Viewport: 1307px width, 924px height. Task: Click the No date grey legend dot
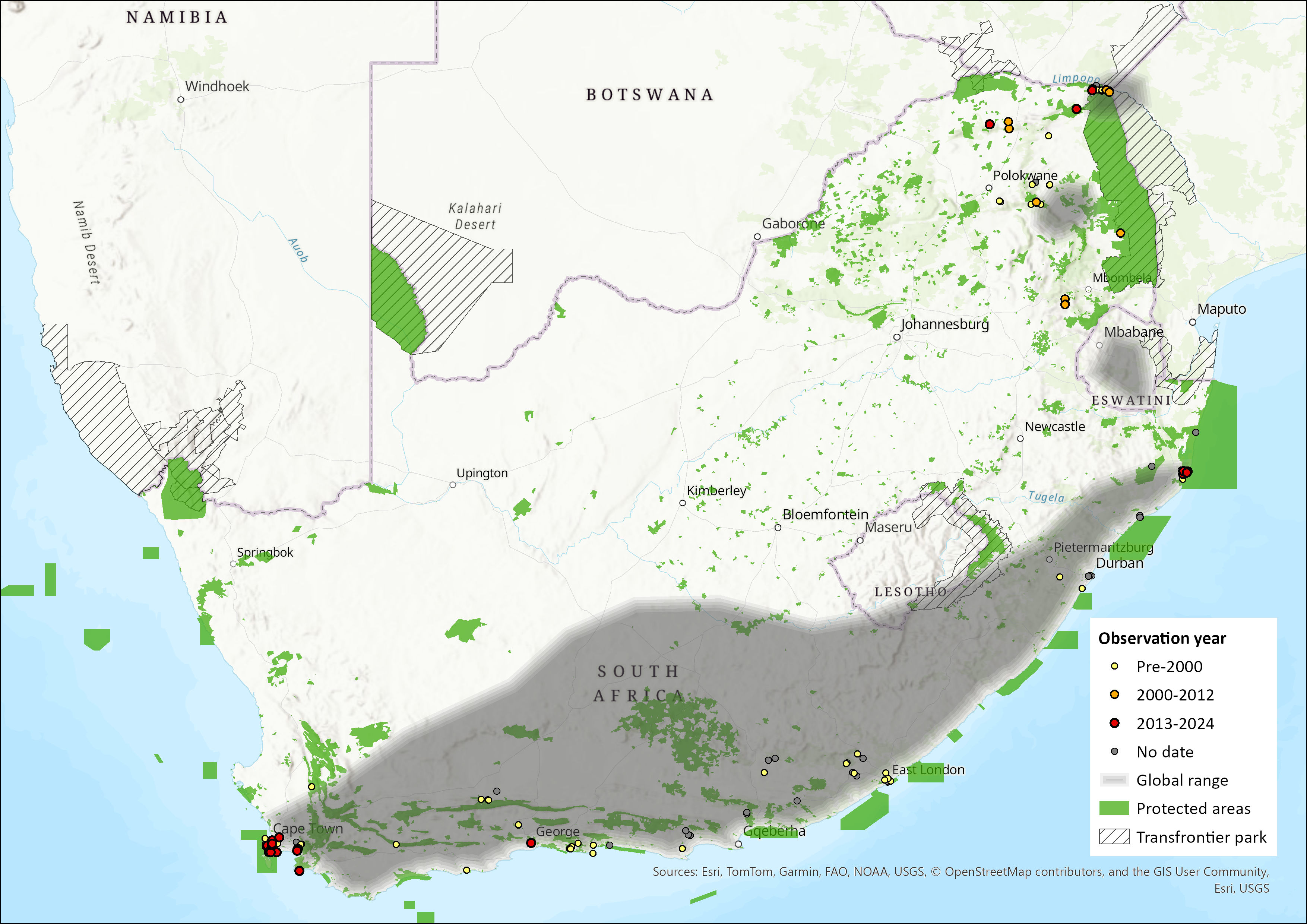pos(1115,751)
